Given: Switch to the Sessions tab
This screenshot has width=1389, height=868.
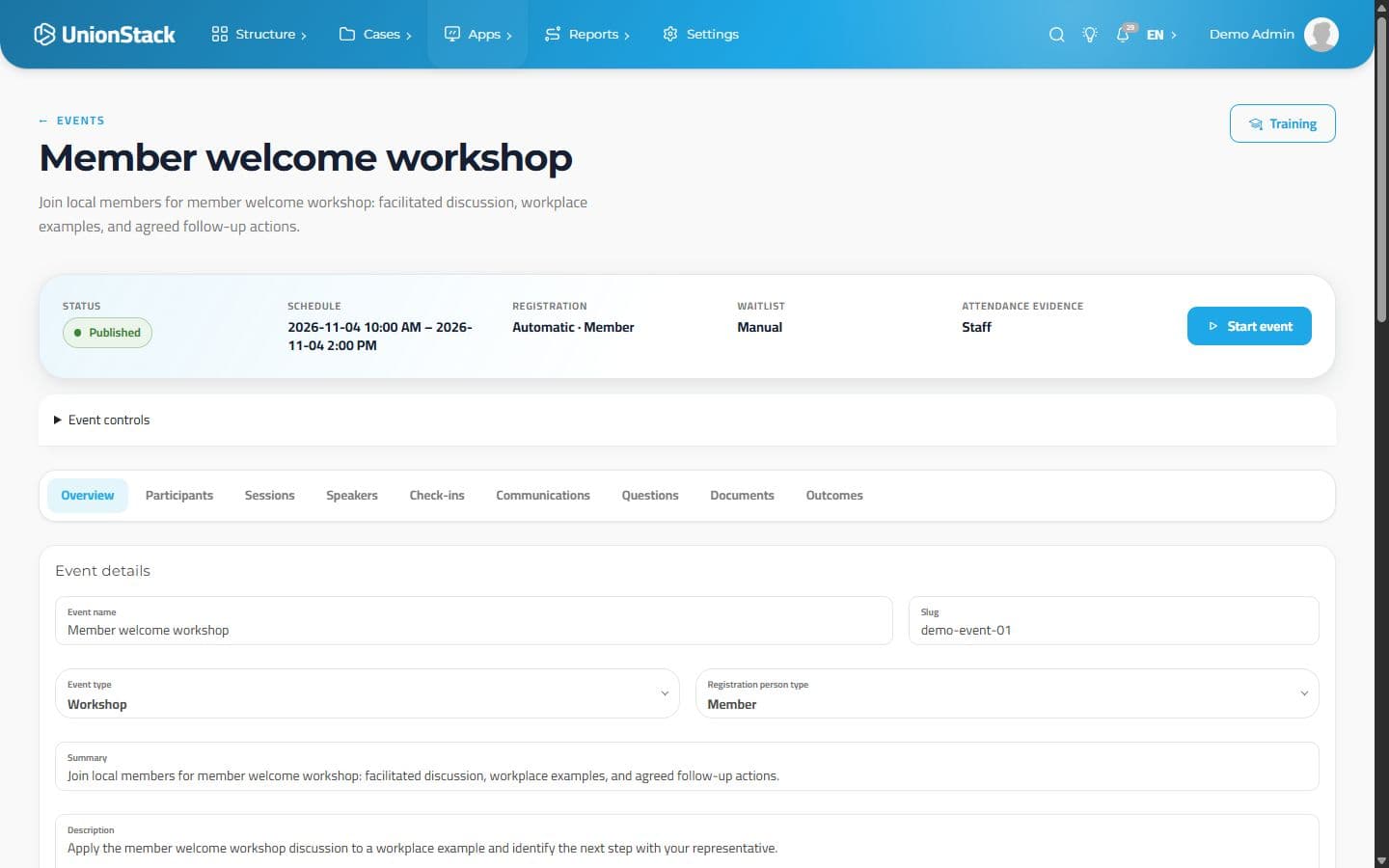Looking at the screenshot, I should tap(269, 496).
